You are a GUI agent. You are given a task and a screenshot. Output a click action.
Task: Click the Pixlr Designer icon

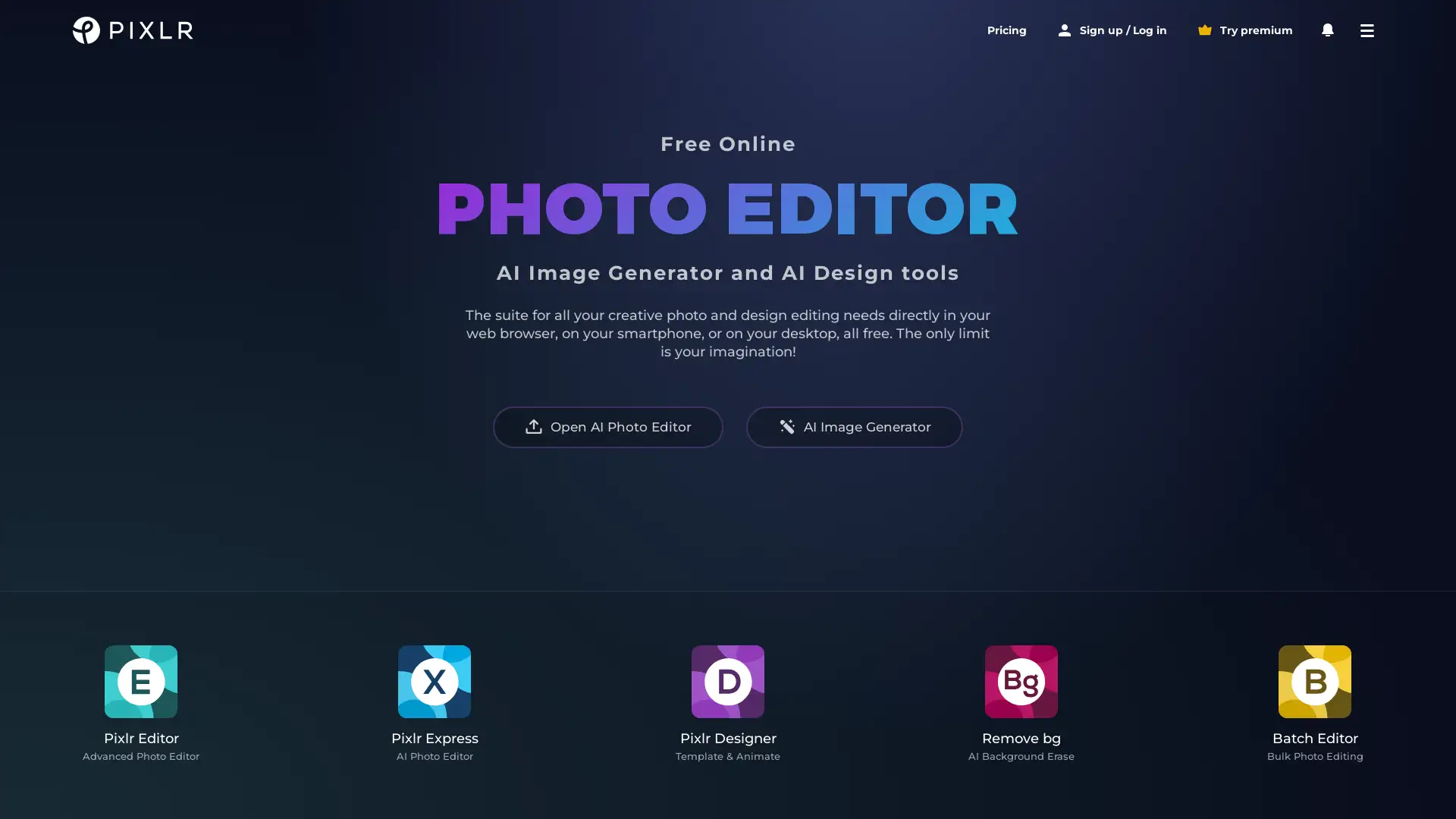728,681
